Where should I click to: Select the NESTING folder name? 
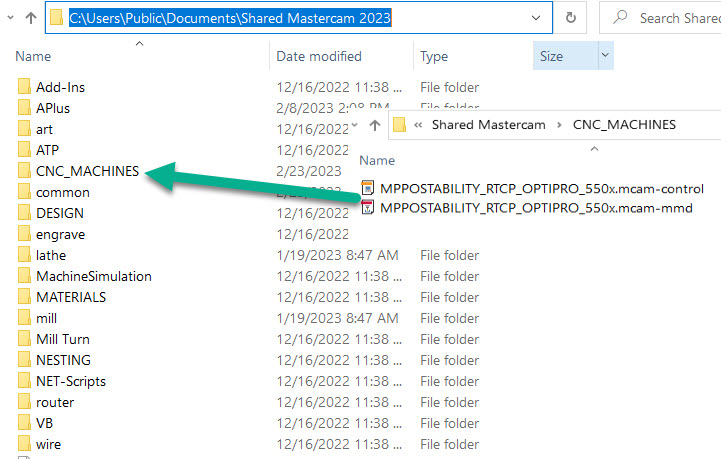[x=63, y=360]
